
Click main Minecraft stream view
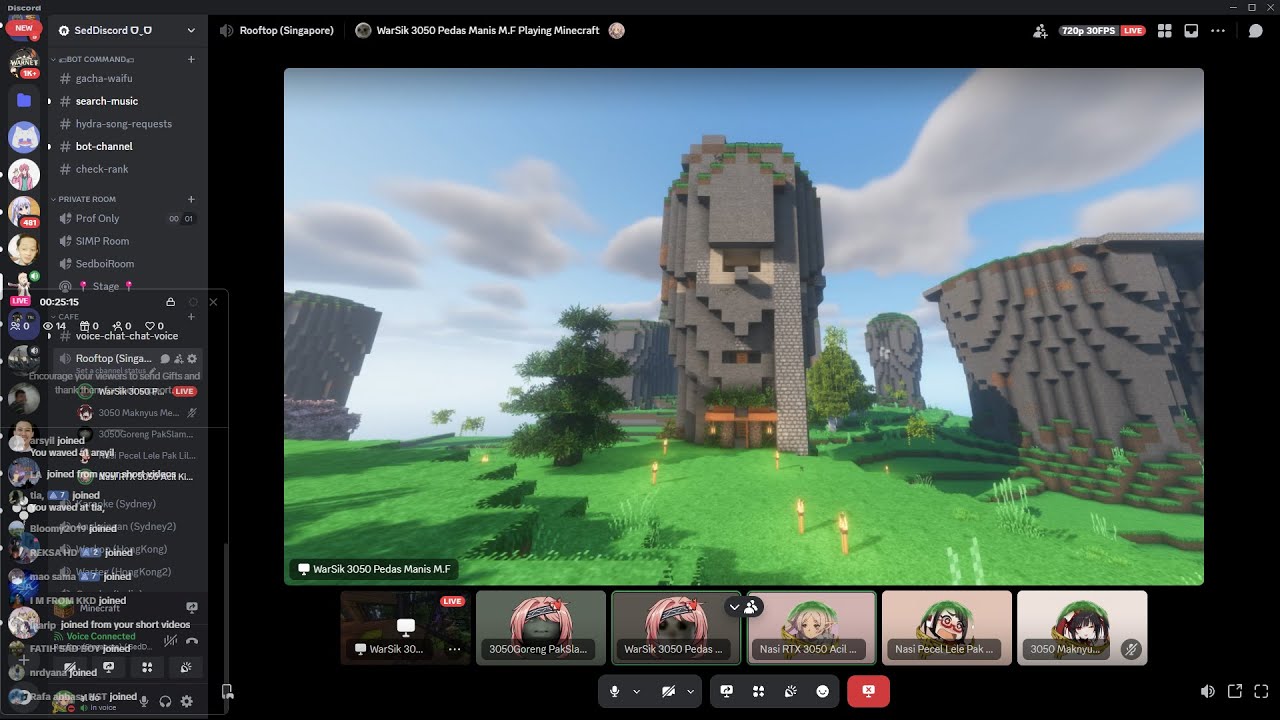tap(743, 326)
